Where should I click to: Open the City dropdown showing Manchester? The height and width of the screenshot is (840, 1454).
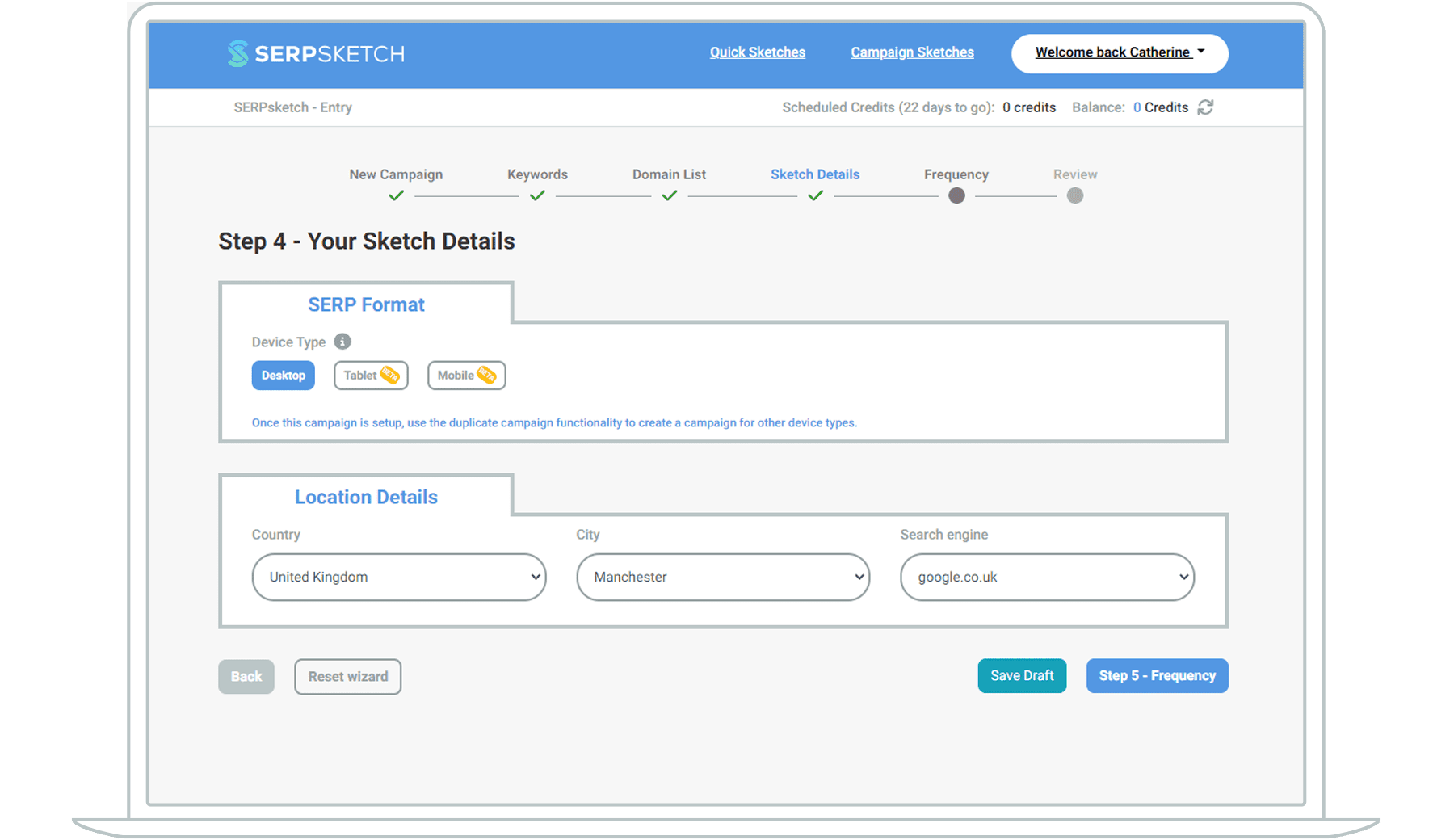[x=723, y=577]
